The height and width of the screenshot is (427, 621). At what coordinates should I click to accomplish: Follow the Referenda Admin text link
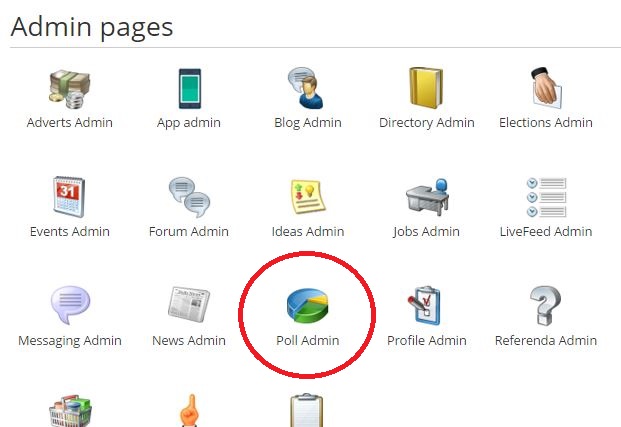tap(546, 340)
